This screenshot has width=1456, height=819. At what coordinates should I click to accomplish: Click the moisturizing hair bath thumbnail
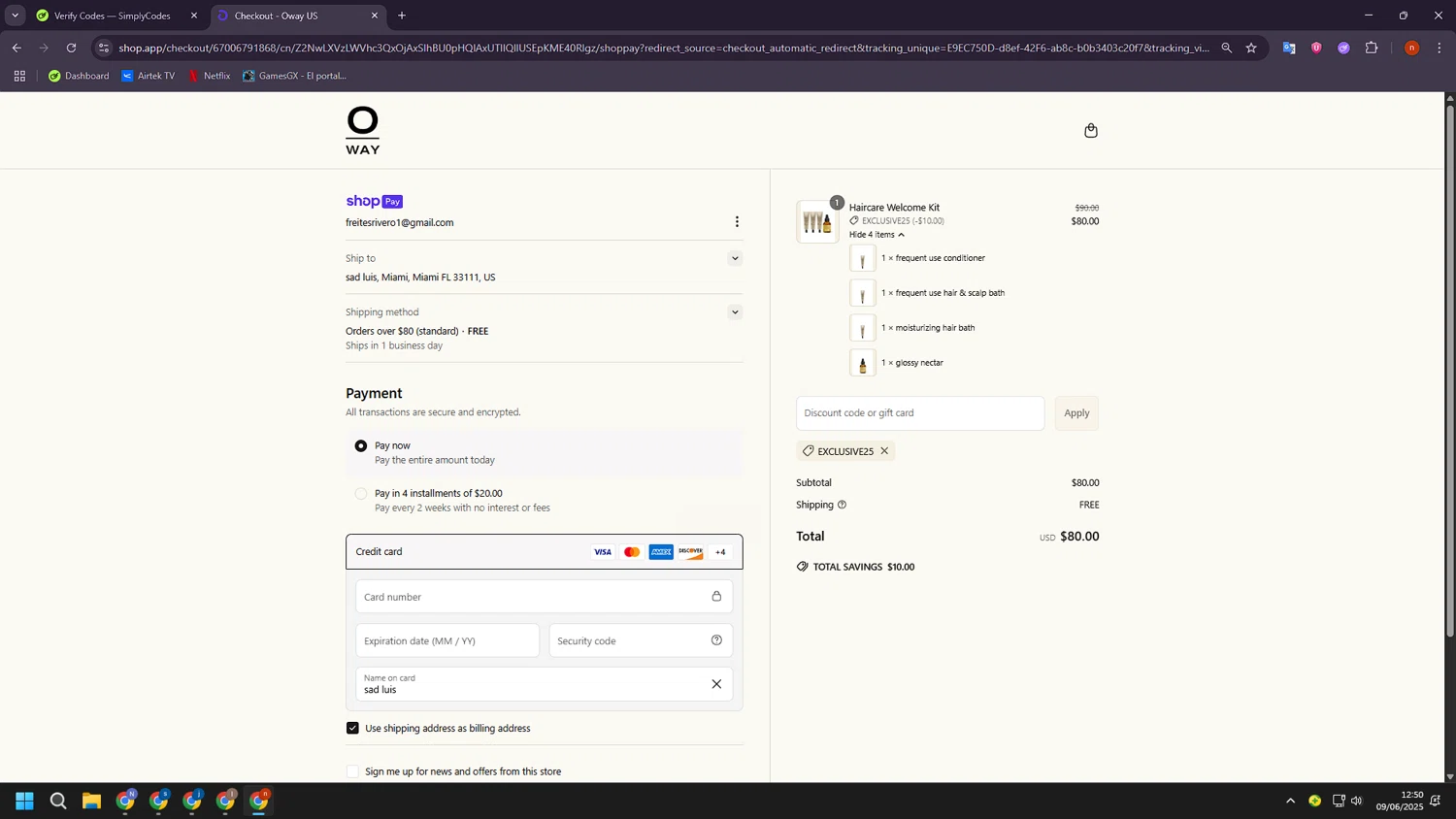(862, 328)
